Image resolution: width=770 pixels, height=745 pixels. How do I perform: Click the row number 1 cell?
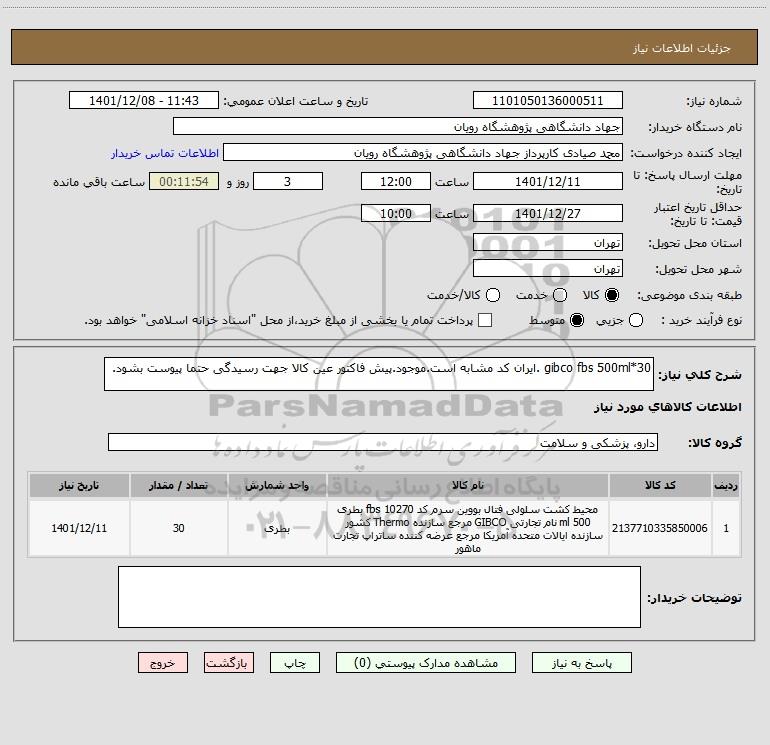(726, 528)
